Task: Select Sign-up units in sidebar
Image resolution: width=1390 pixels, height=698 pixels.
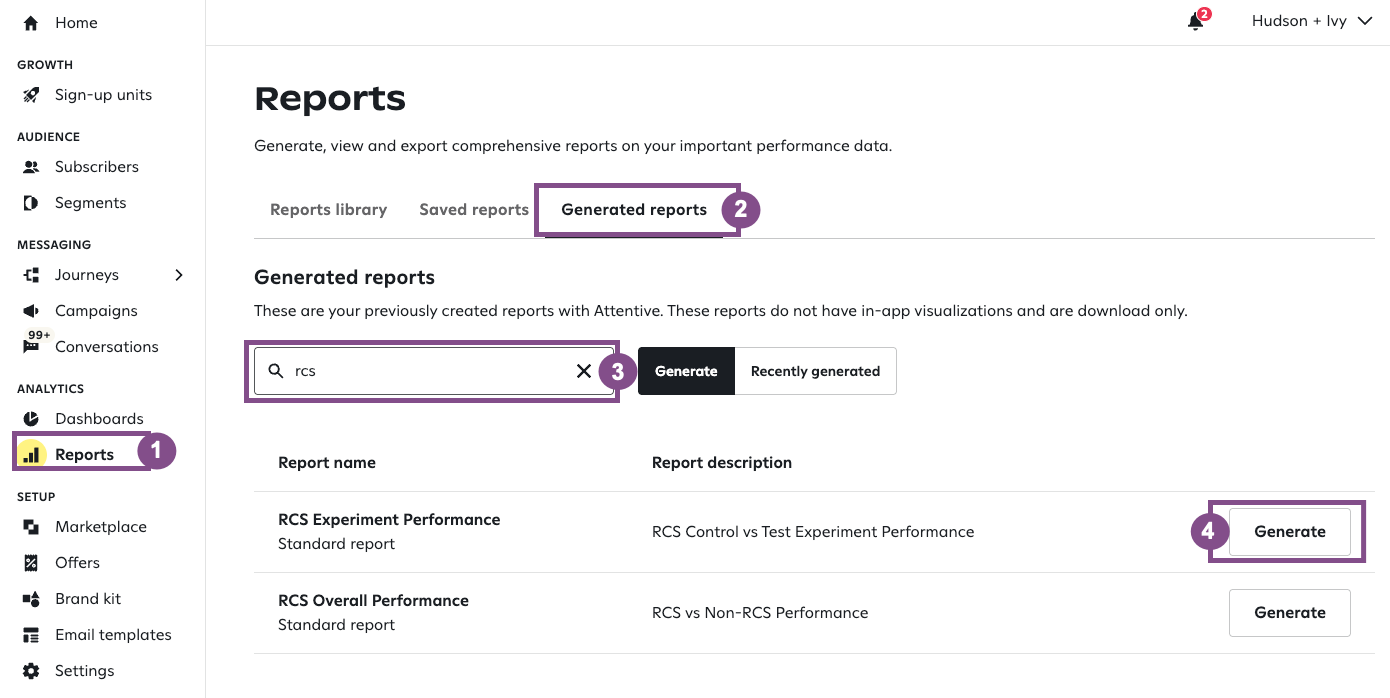Action: pos(103,95)
